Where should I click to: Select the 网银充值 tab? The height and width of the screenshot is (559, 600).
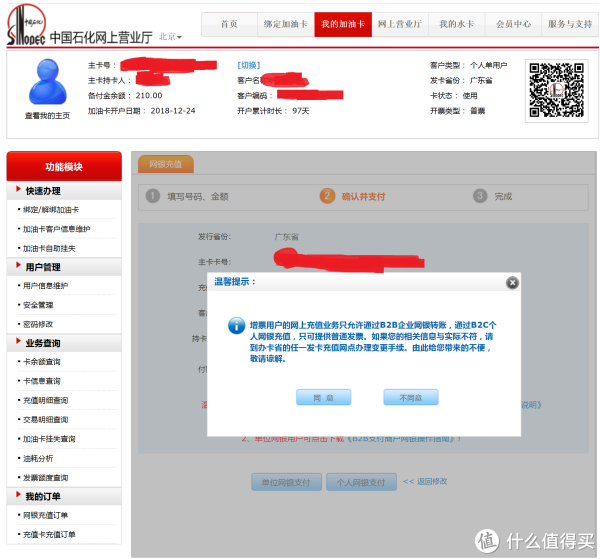(x=166, y=164)
